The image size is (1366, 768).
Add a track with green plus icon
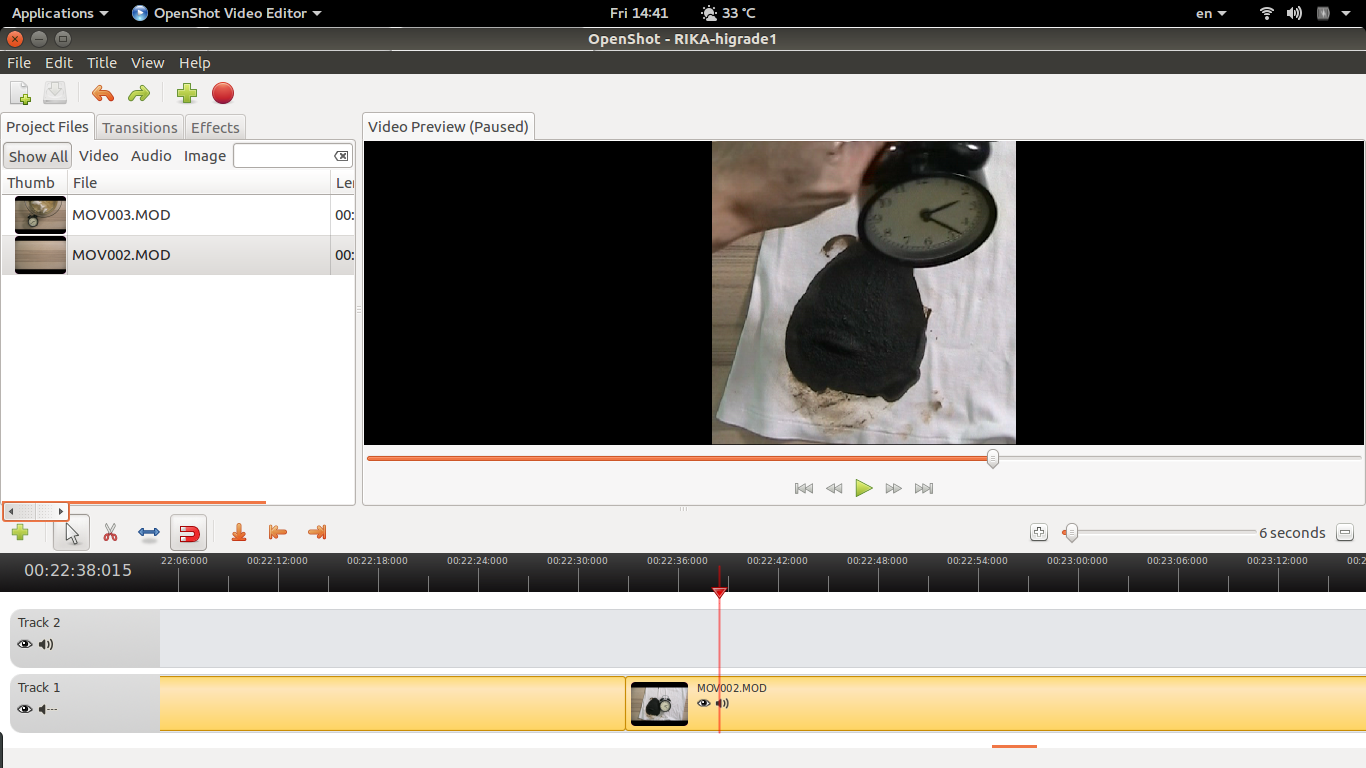pos(19,533)
